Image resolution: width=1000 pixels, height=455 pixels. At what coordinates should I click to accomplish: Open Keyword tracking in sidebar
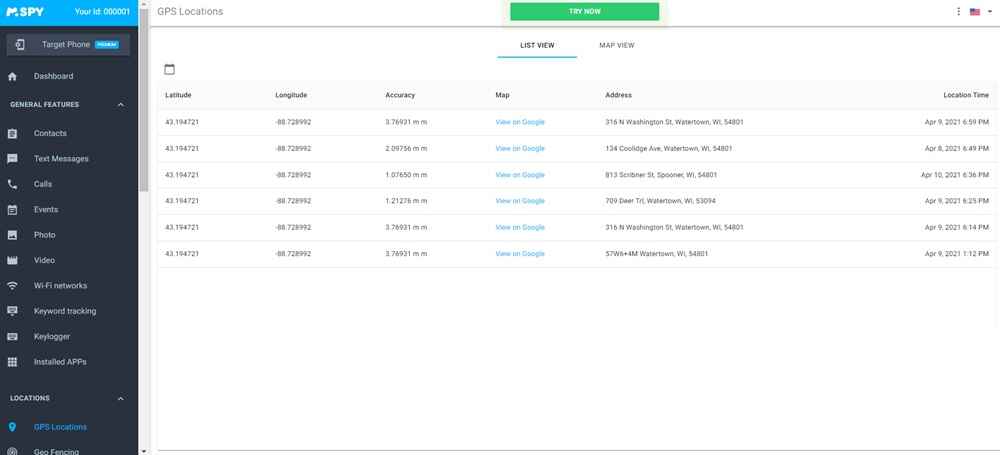[x=65, y=311]
